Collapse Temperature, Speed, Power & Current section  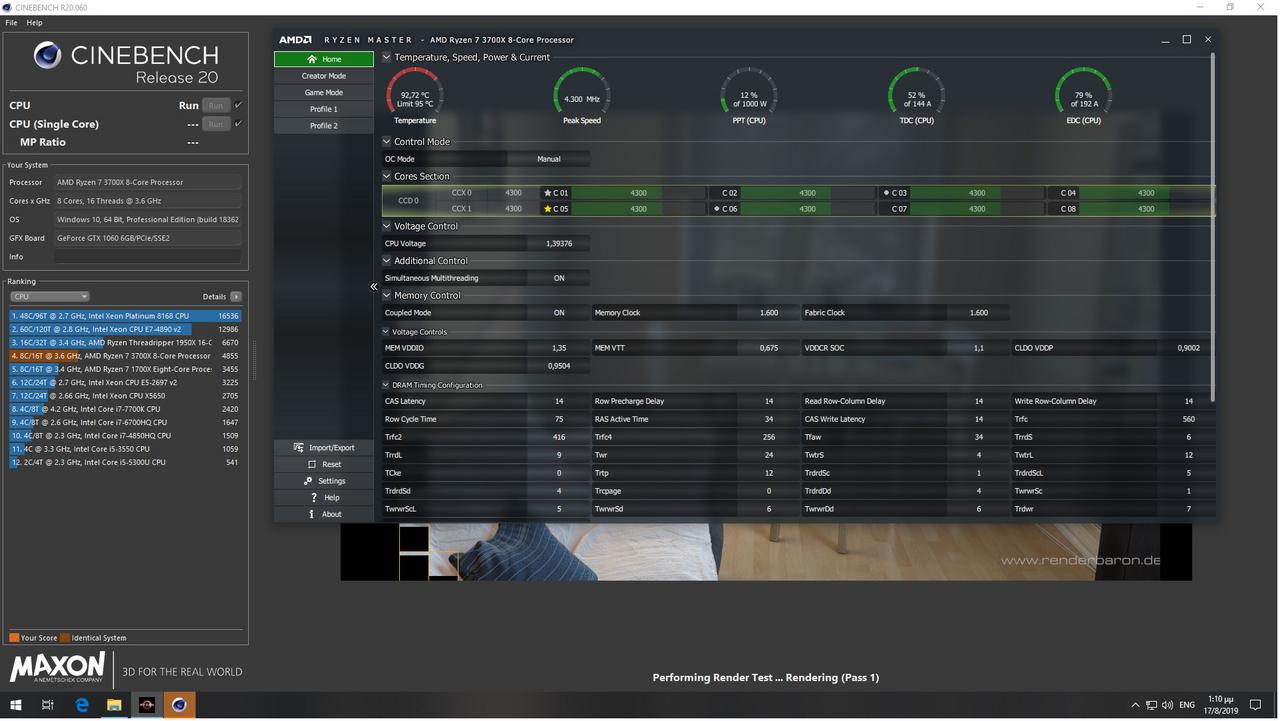(x=387, y=57)
